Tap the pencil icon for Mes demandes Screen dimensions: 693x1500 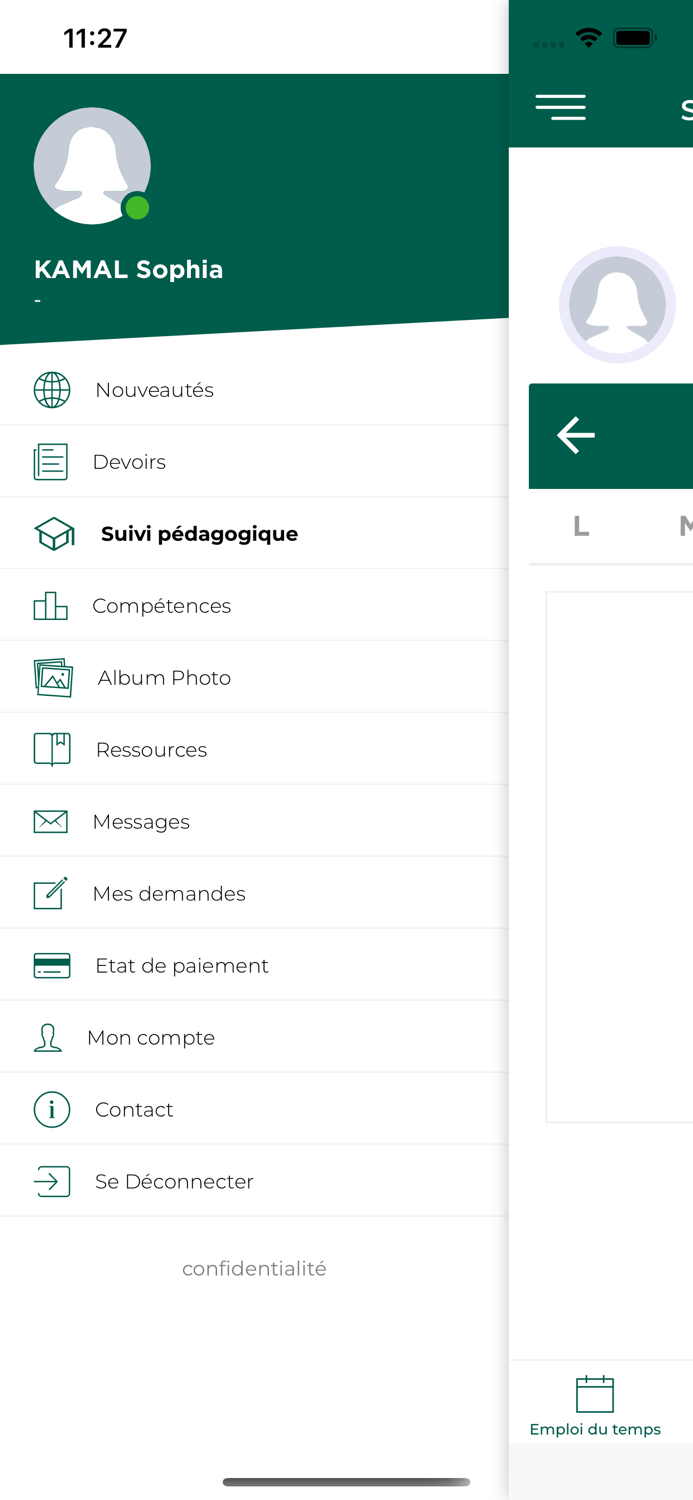[x=51, y=893]
